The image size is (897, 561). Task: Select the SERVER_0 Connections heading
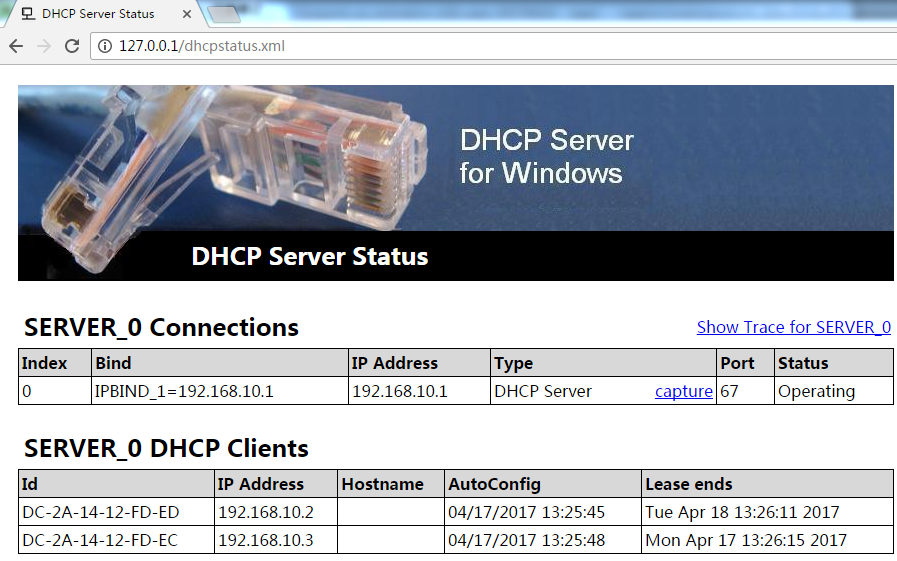coord(161,328)
